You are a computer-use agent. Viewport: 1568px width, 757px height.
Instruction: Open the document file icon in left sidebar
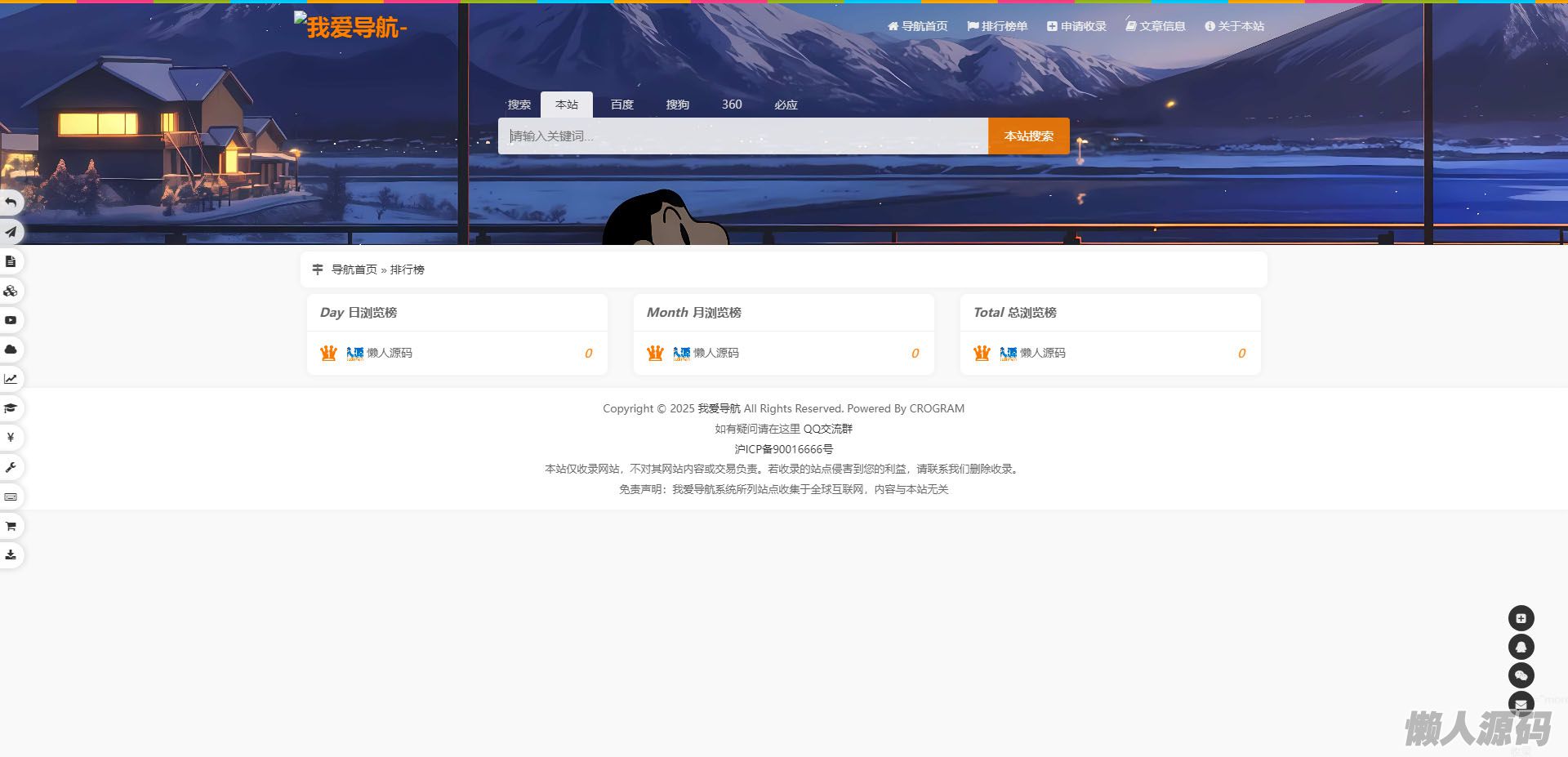pos(11,261)
